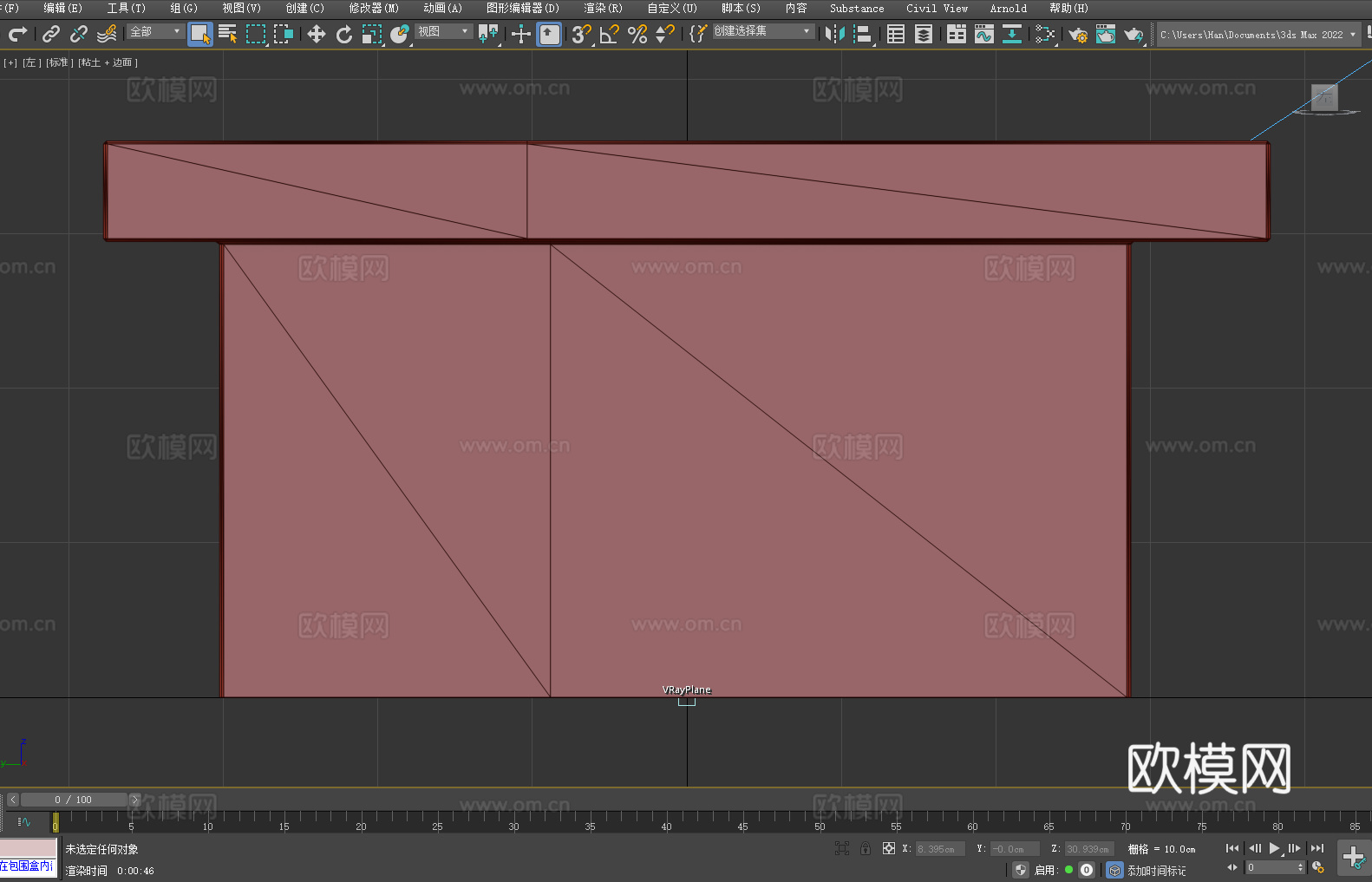Viewport: 1372px width, 882px height.
Task: Open 动画(A) menu
Action: (442, 8)
